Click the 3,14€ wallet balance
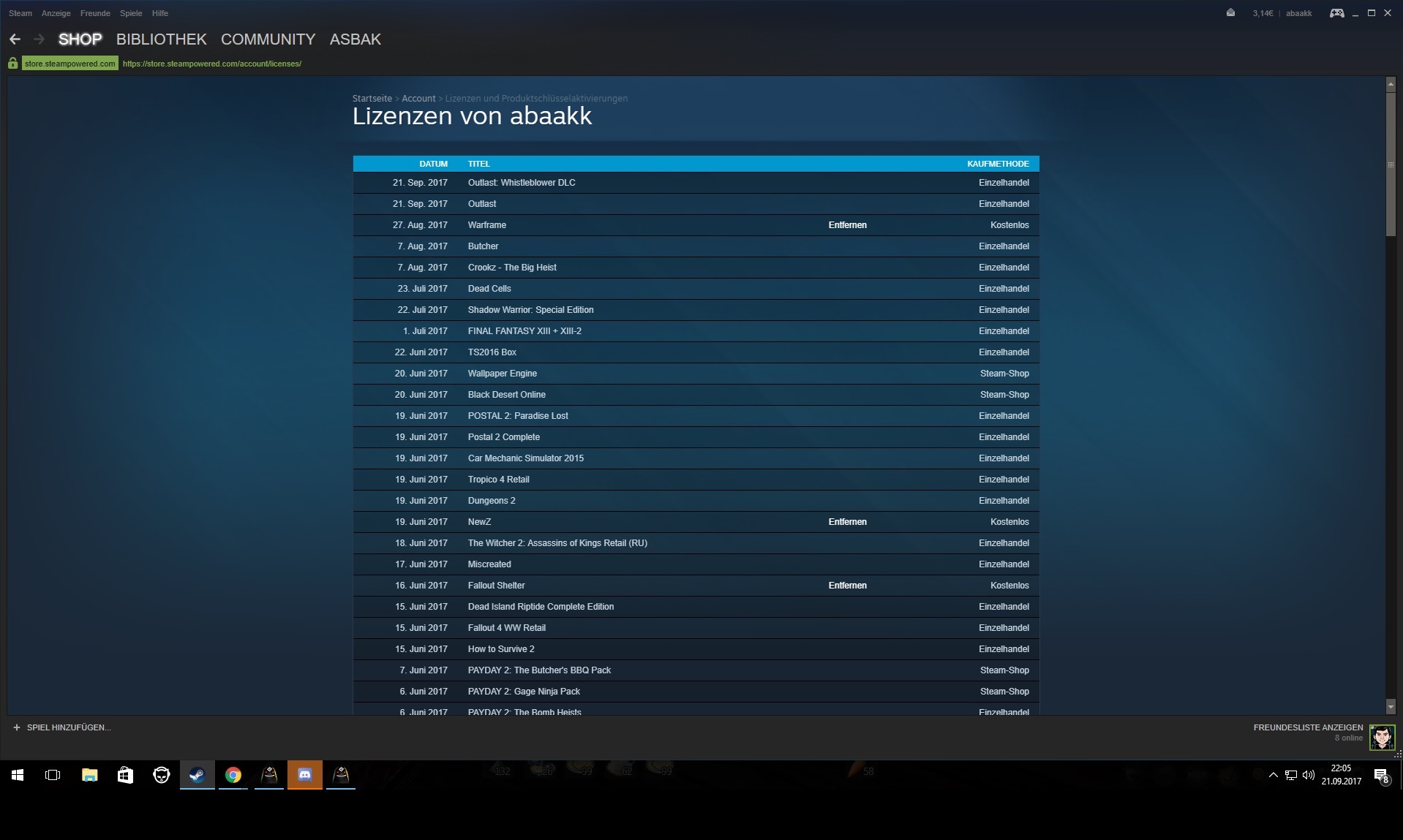Image resolution: width=1403 pixels, height=840 pixels. point(1263,13)
